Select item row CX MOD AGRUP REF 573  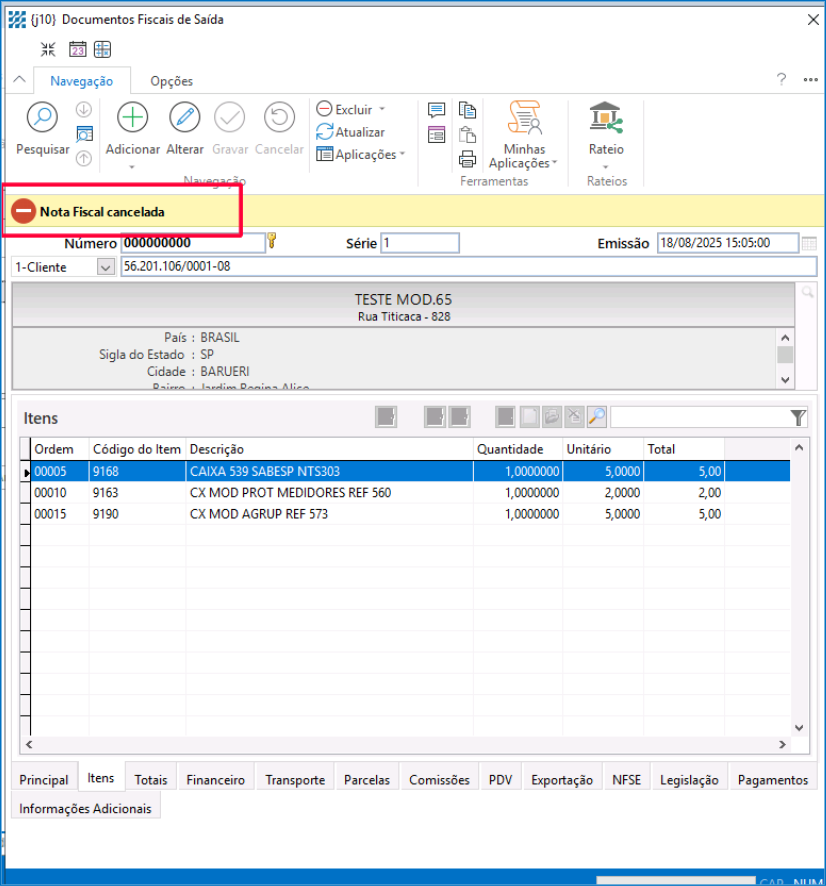pos(258,514)
